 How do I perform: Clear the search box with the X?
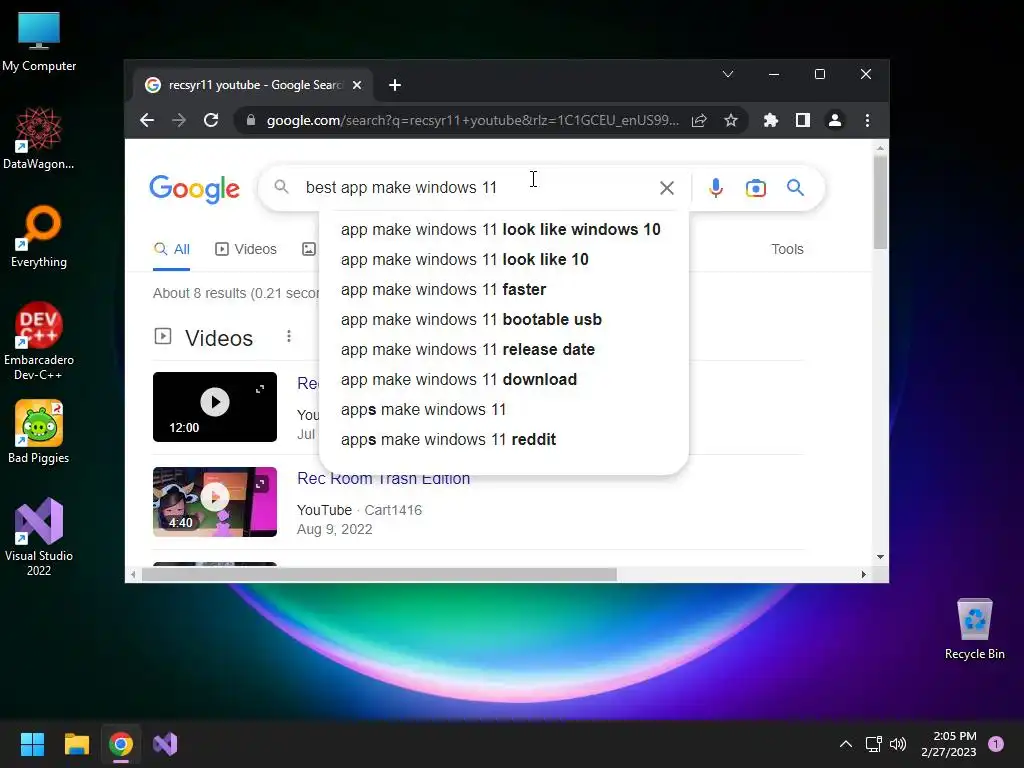667,188
